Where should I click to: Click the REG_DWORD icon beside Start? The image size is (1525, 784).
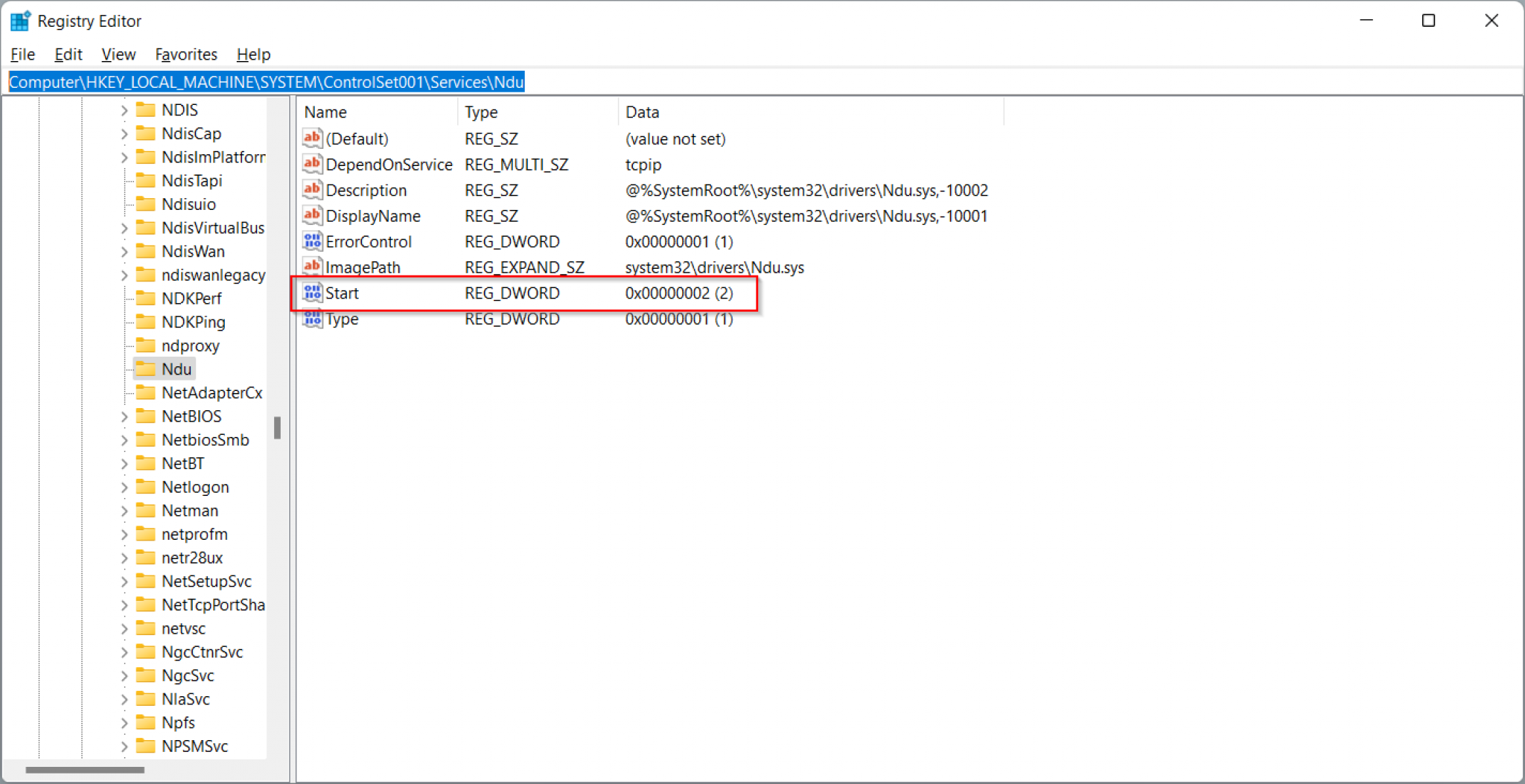[x=312, y=293]
